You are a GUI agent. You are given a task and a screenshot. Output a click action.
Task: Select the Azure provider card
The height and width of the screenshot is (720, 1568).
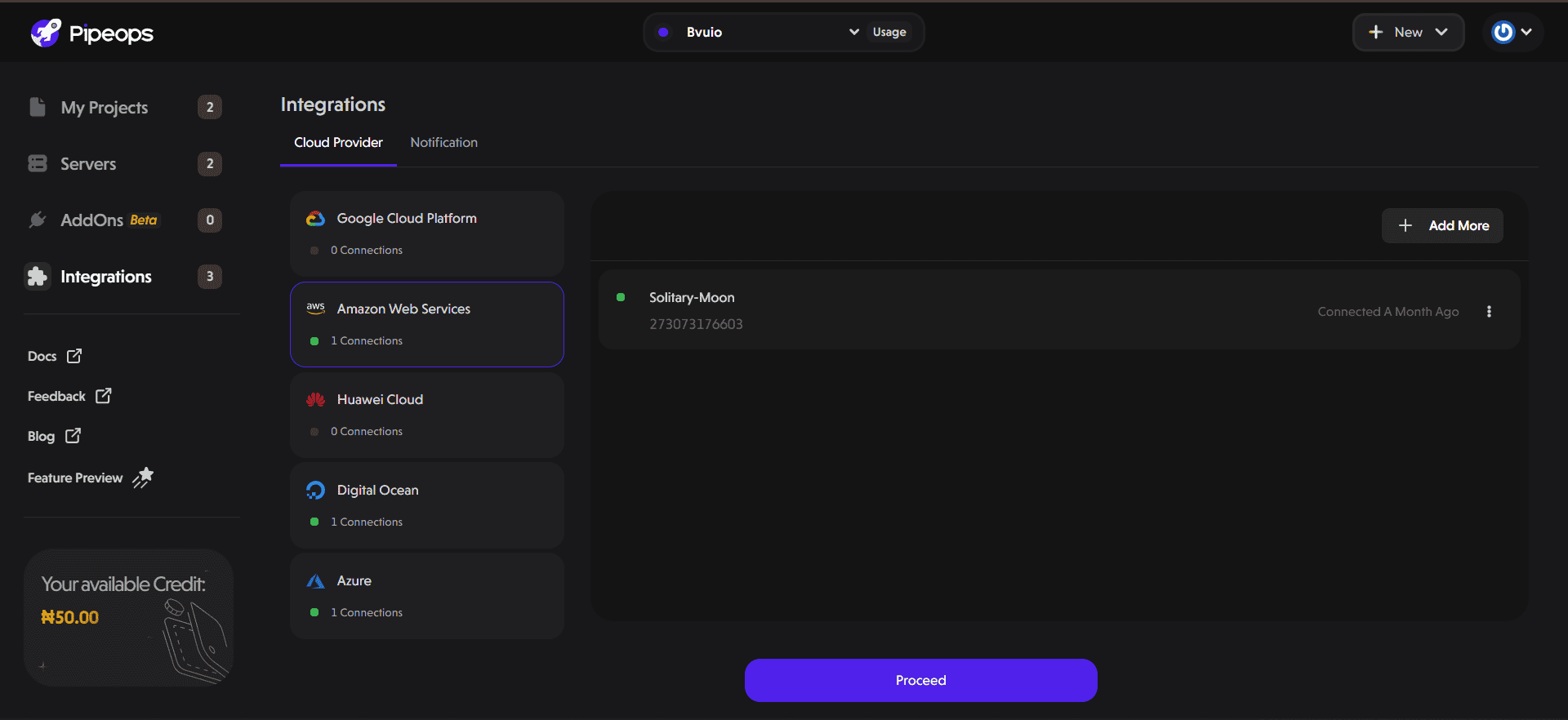[x=427, y=596]
